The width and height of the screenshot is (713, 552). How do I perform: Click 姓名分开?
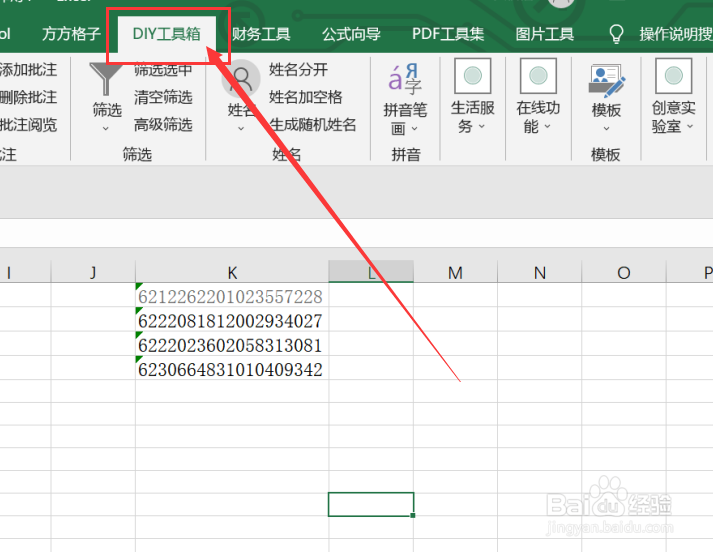(x=298, y=70)
